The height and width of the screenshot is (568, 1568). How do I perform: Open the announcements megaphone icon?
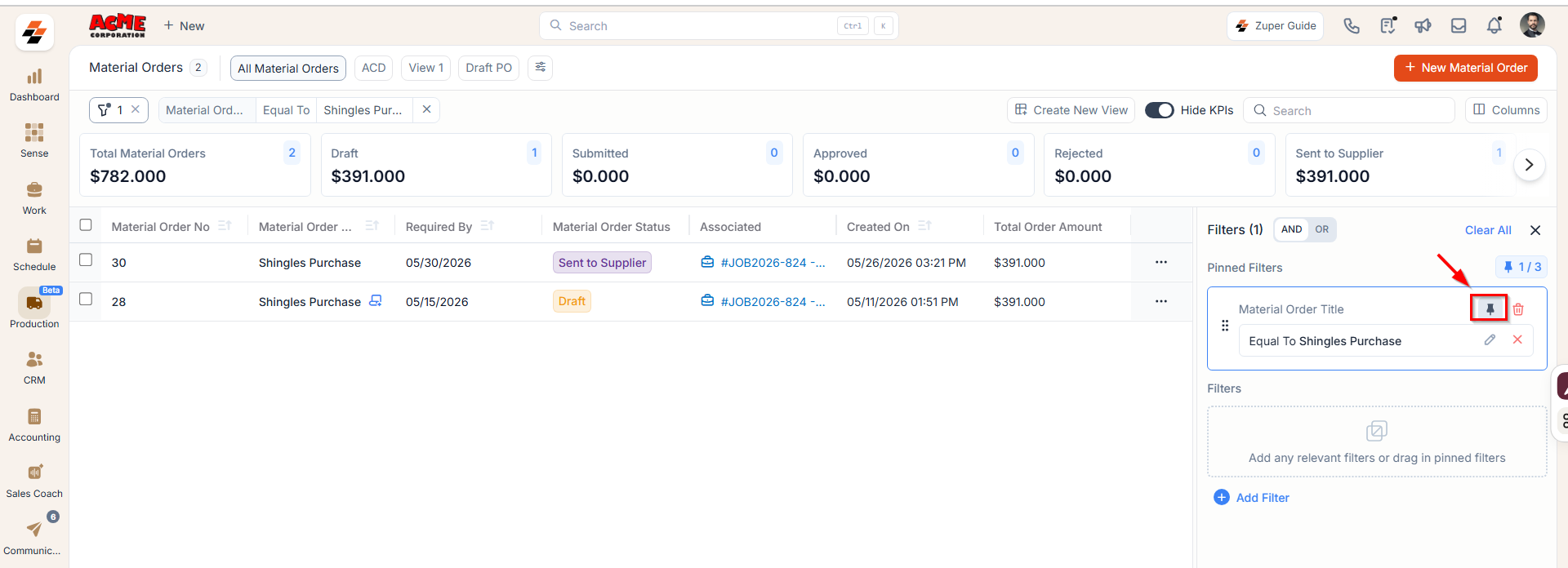point(1423,25)
